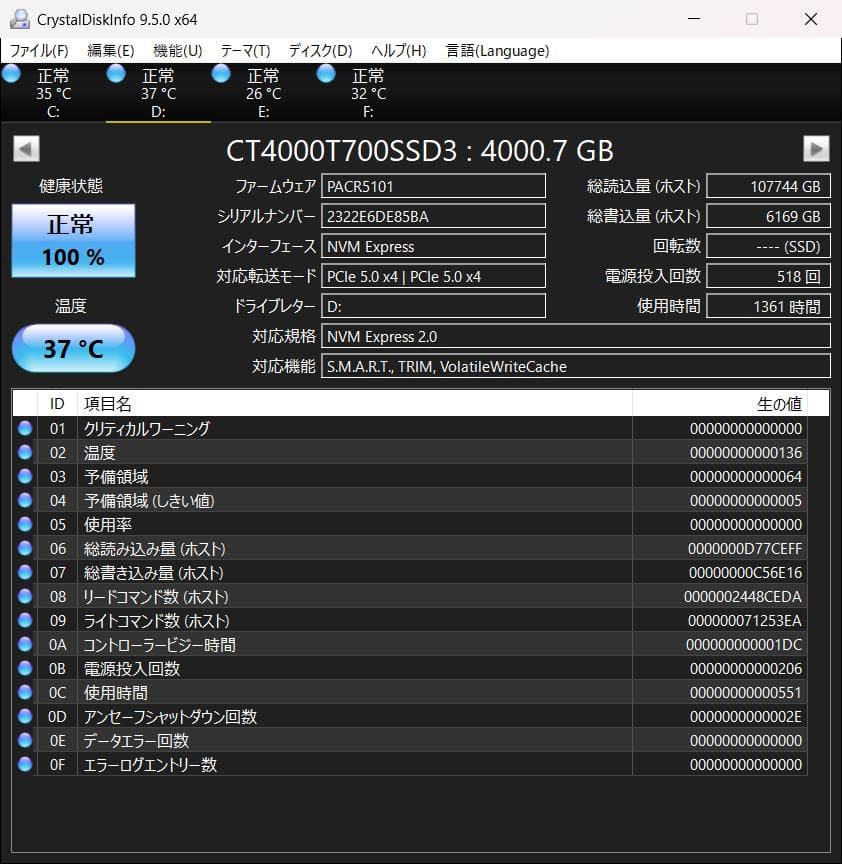Open the テーマ(T) menu
This screenshot has height=864, width=842.
click(x=245, y=50)
